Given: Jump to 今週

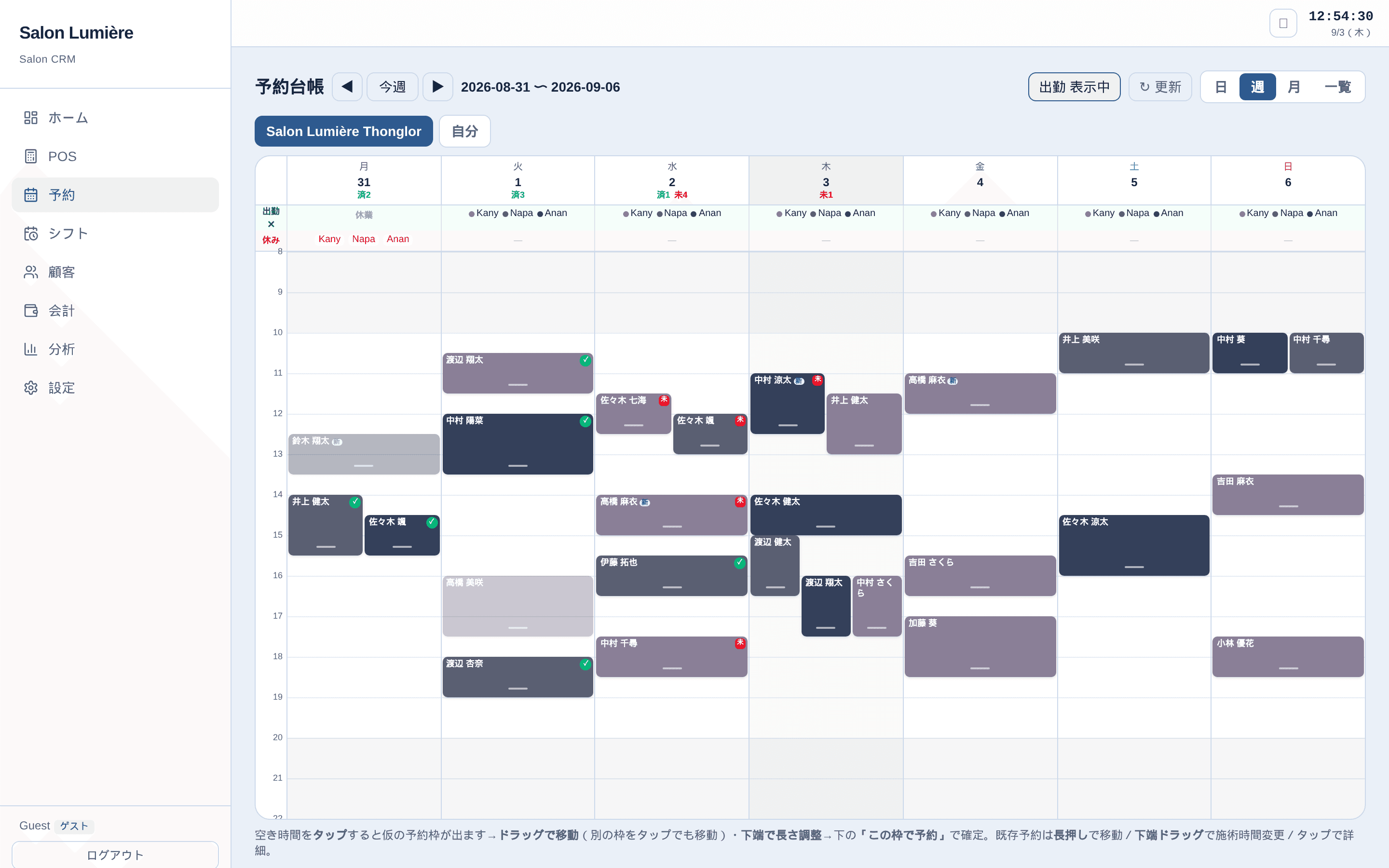Looking at the screenshot, I should coord(392,87).
